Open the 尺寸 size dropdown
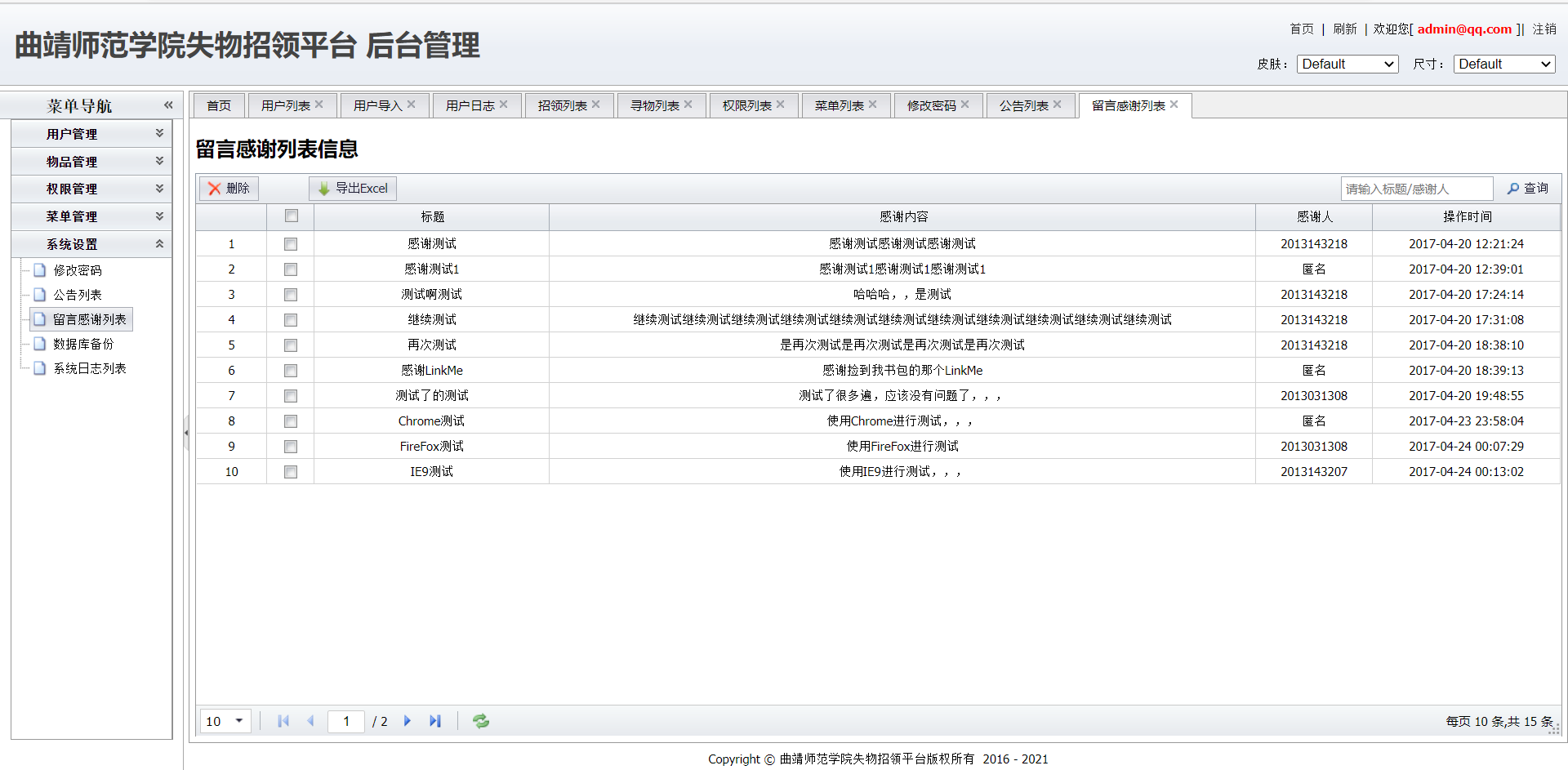 tap(1504, 64)
